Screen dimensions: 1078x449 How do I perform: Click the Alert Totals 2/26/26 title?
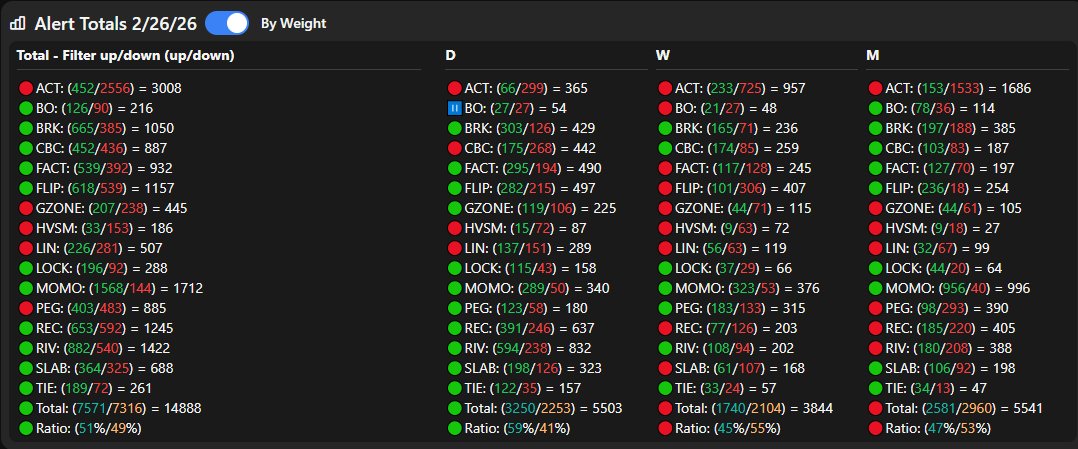tap(116, 23)
